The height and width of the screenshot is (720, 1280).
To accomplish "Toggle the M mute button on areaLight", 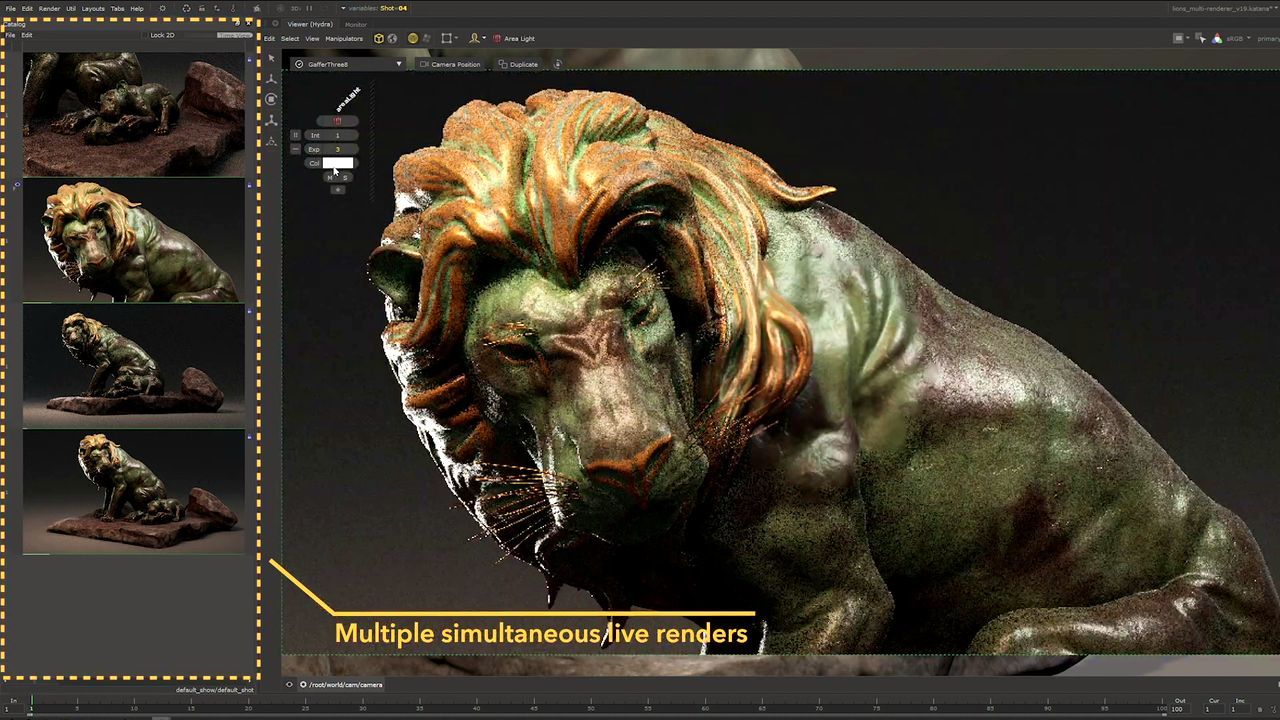I will pos(330,177).
